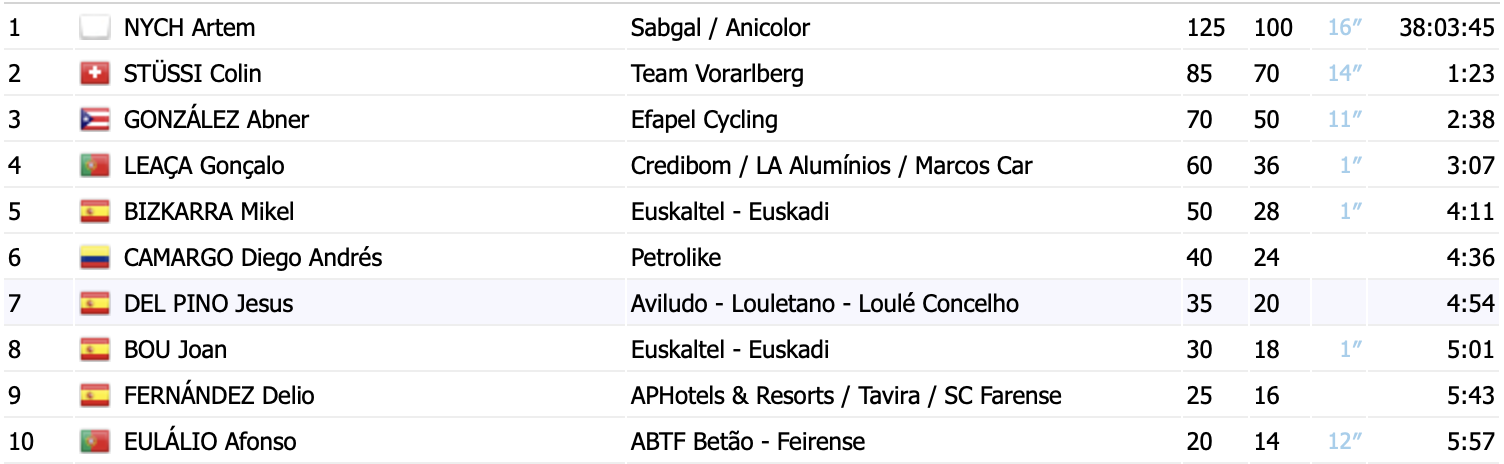Click the Portugal flag beside LEAÇA Gonçalo

(x=94, y=166)
